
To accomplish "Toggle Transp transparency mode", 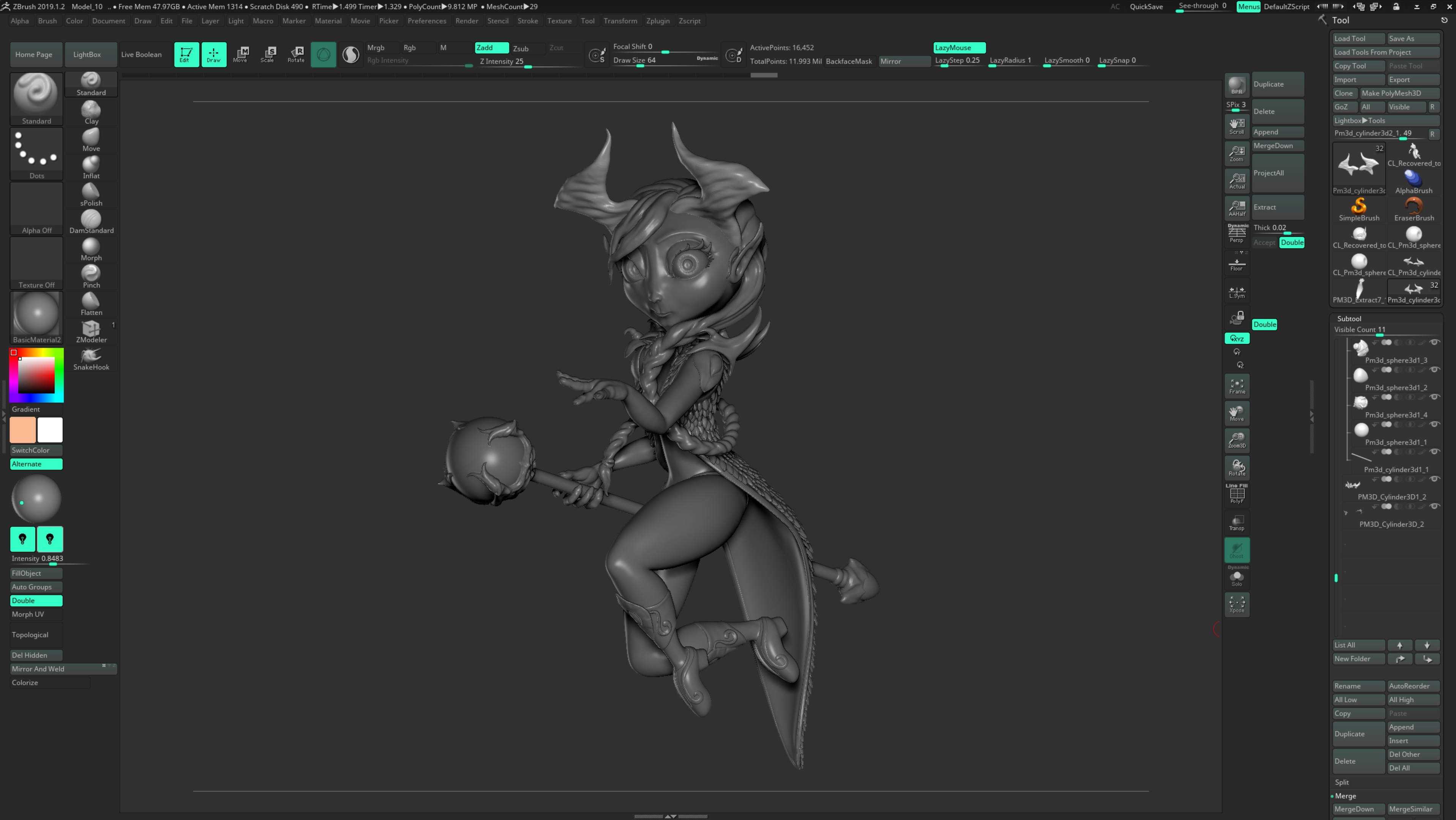I will 1237,522.
